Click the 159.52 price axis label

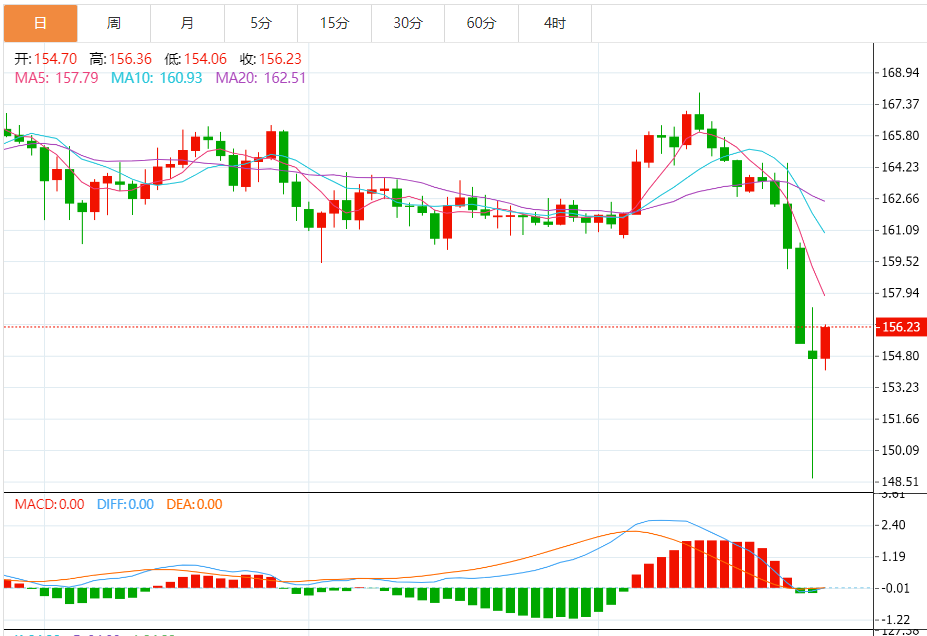[900, 261]
